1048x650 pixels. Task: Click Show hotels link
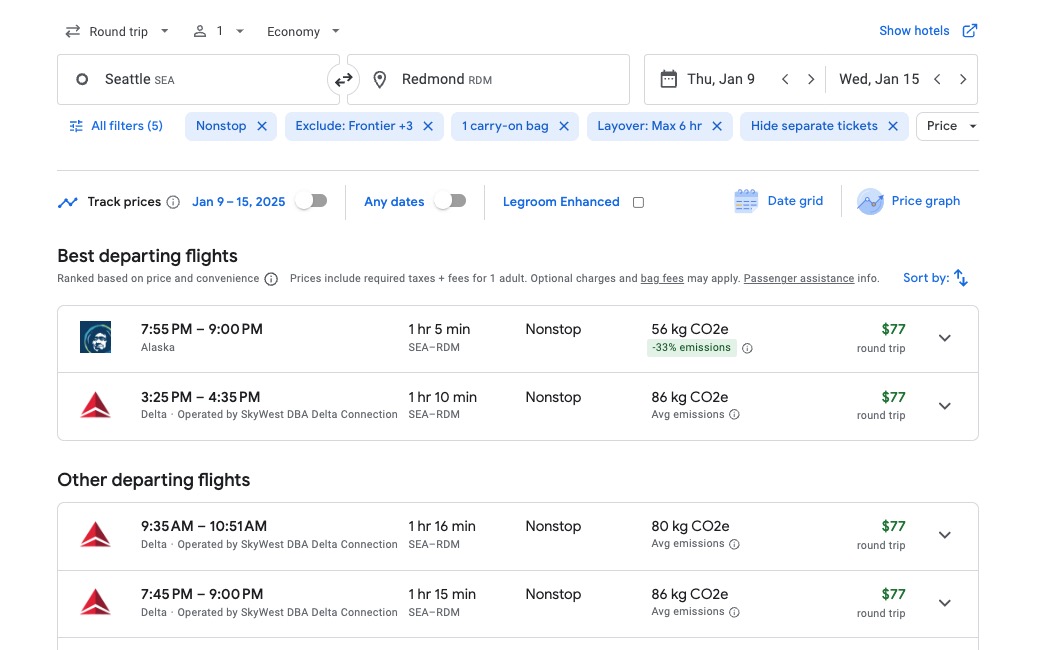[914, 30]
